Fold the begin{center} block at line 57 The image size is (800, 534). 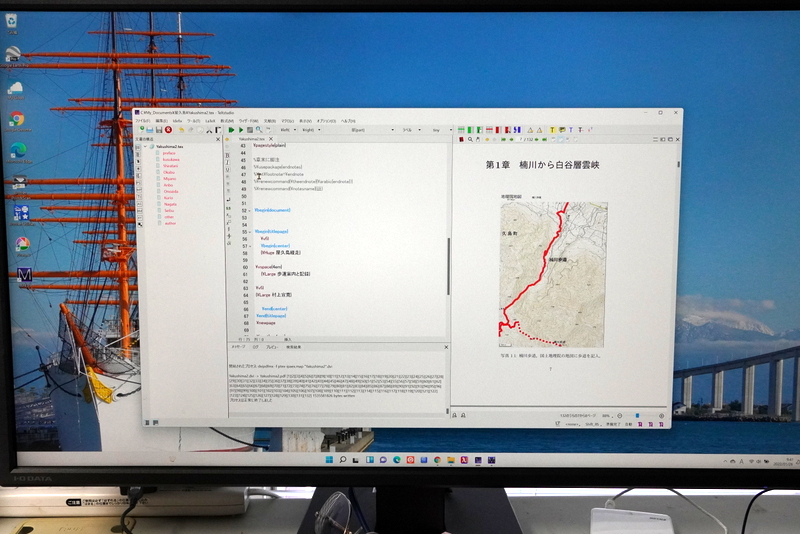pos(250,246)
